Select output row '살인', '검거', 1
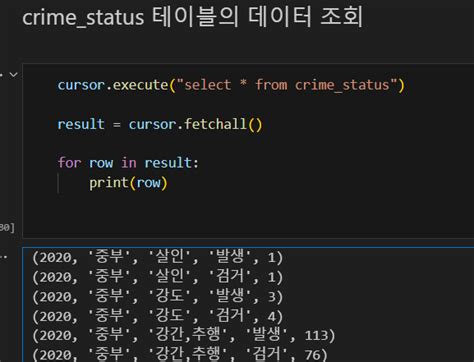 click(157, 277)
